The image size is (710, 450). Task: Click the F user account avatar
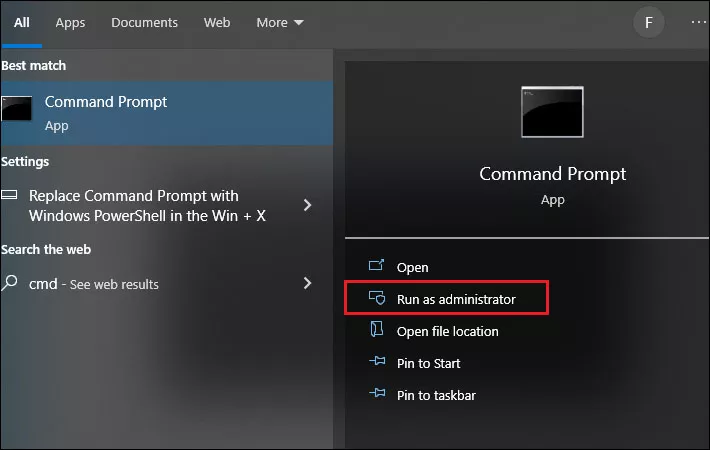click(x=648, y=22)
